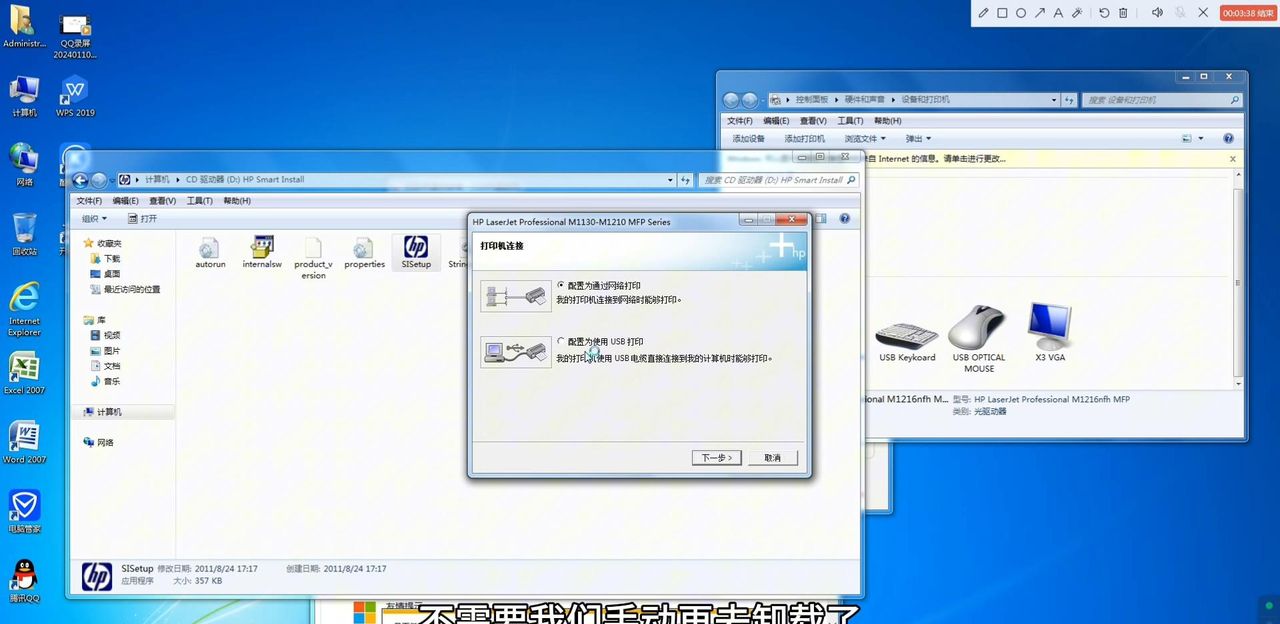
Task: Open view options dropdown in Devices window
Action: (1201, 139)
